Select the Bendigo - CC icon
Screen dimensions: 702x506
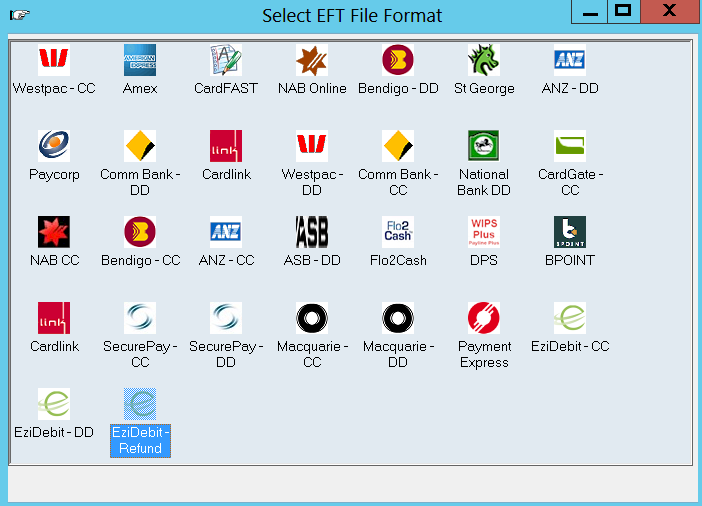click(140, 232)
